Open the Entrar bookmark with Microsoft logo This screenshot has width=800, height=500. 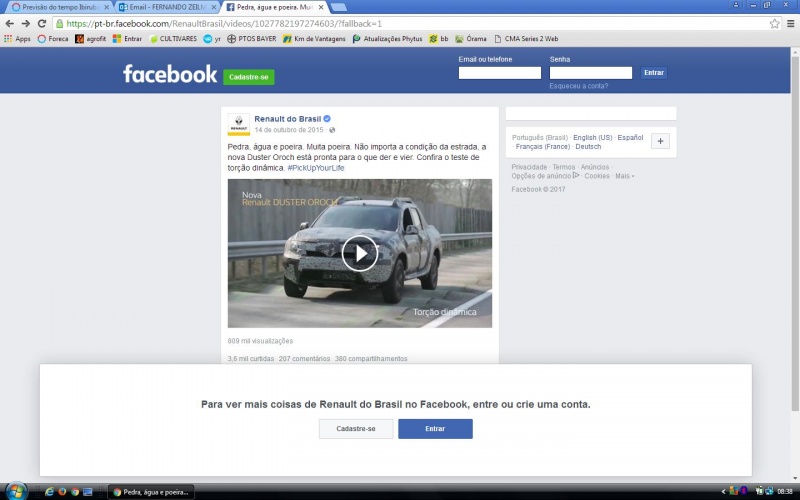127,39
